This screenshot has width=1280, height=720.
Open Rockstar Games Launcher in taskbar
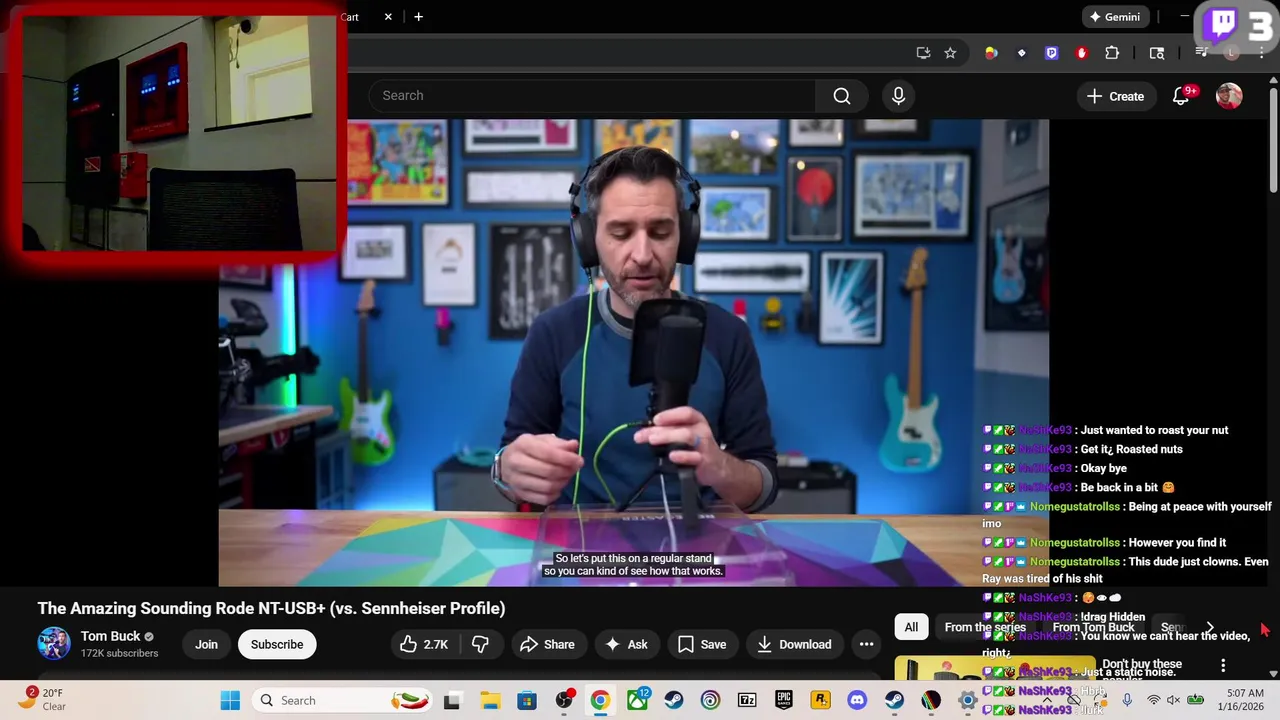click(820, 700)
